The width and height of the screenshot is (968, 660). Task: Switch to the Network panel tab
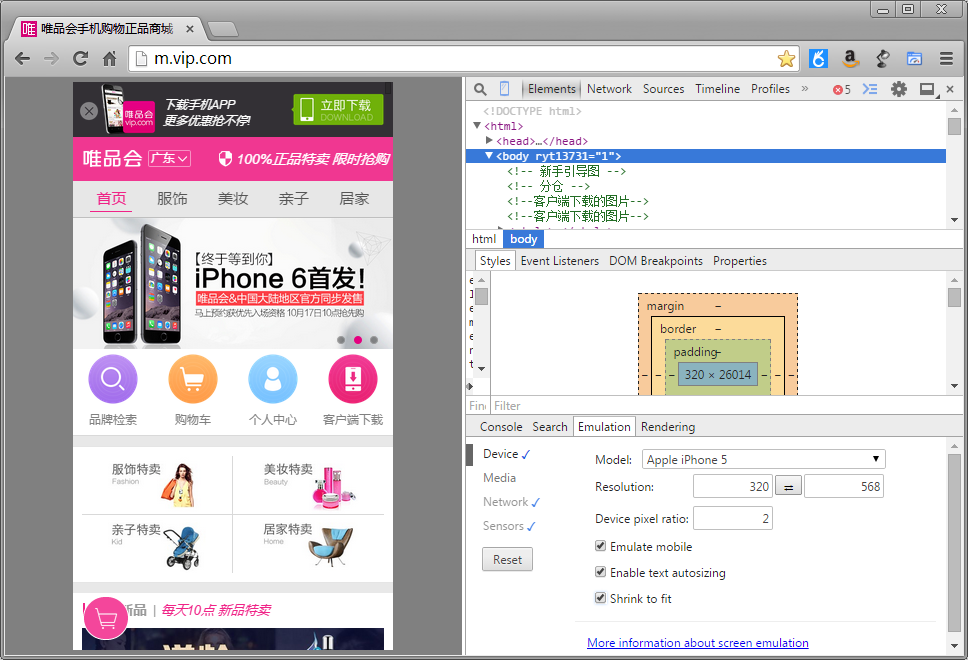[609, 89]
